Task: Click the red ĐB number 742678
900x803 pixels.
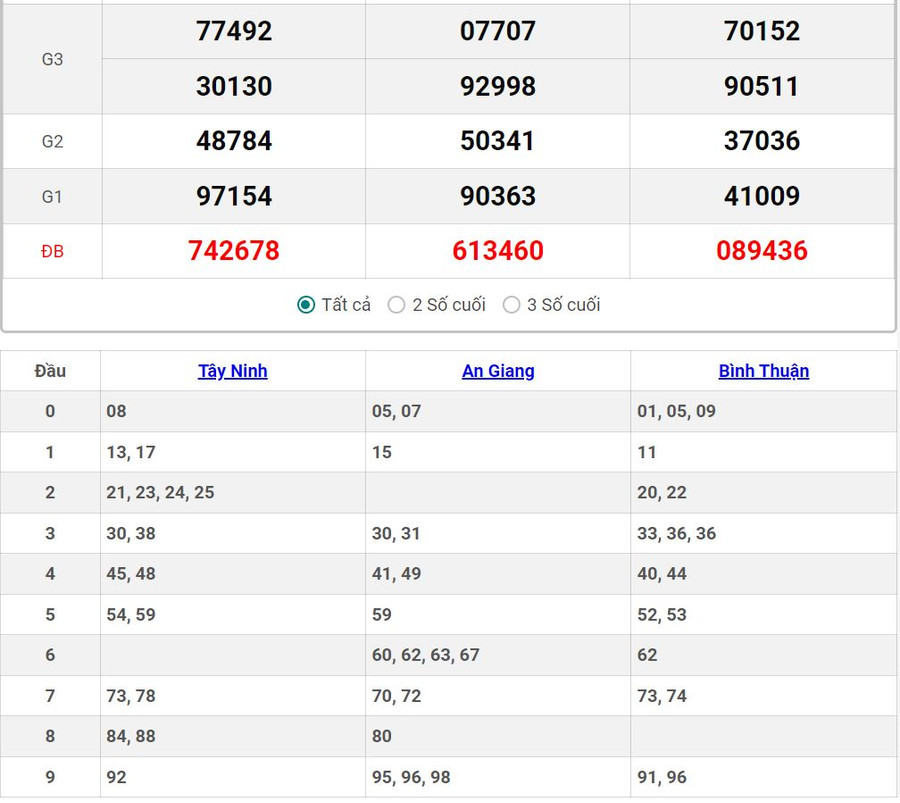Action: [234, 251]
